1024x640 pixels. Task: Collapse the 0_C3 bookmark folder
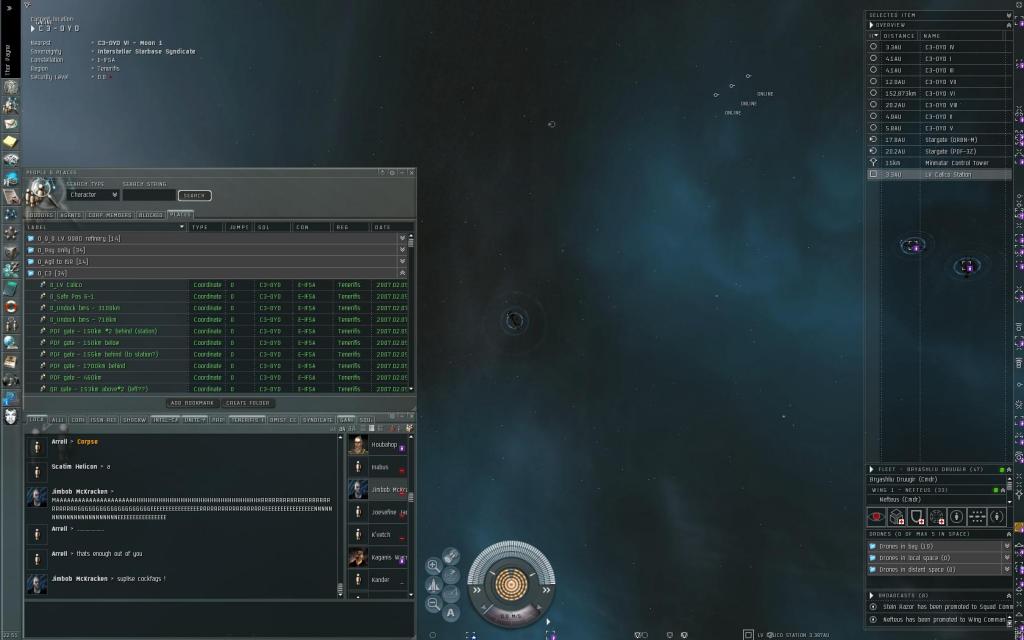point(403,273)
